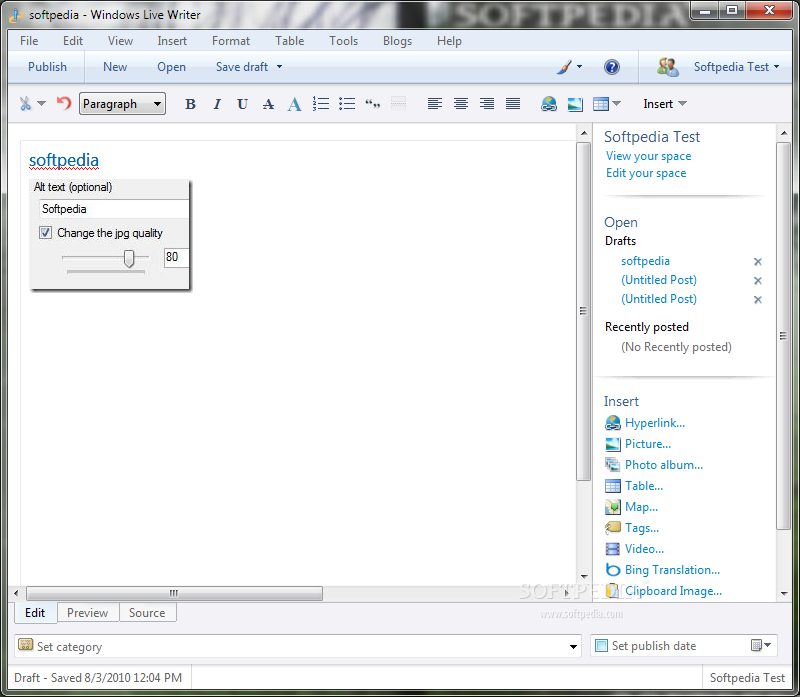Toggle Underline formatting

pyautogui.click(x=242, y=104)
